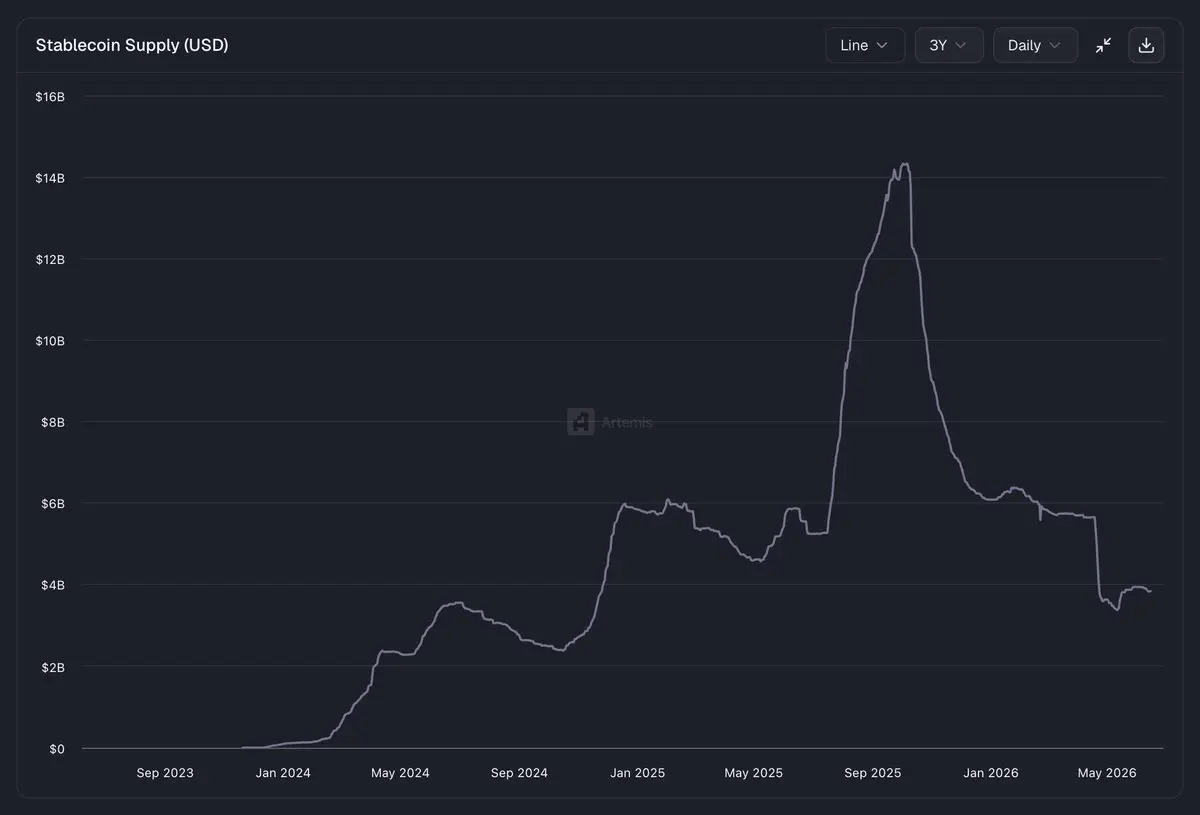Click the Jan 2024 x-axis label

[283, 773]
